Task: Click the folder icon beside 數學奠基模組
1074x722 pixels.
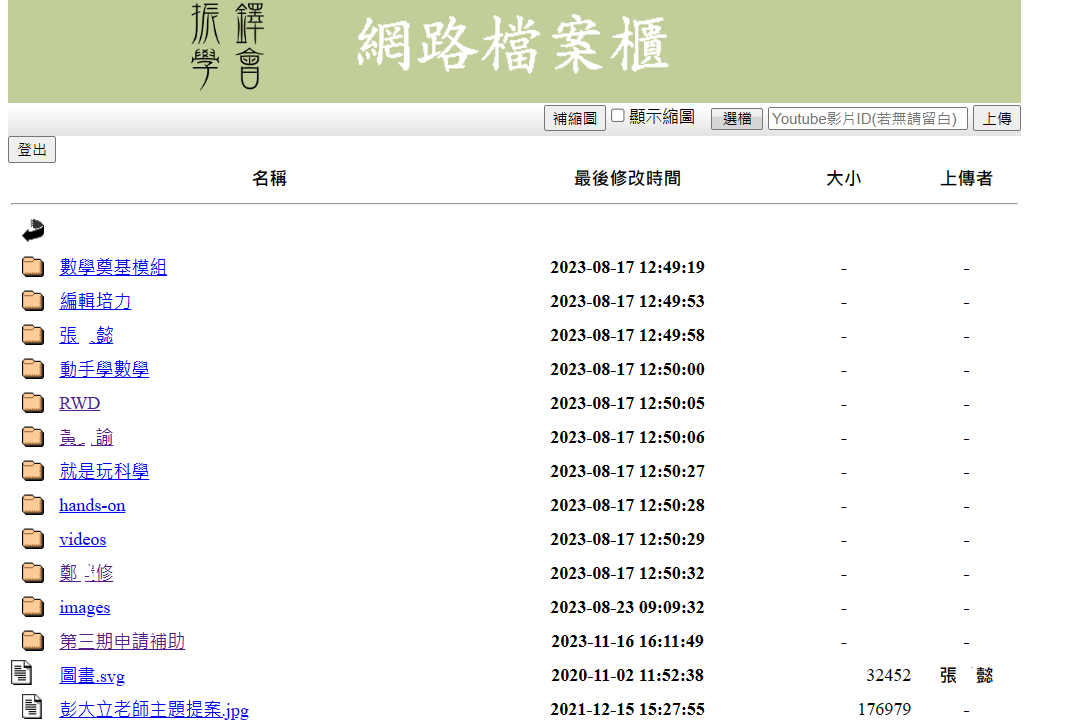Action: tap(33, 267)
